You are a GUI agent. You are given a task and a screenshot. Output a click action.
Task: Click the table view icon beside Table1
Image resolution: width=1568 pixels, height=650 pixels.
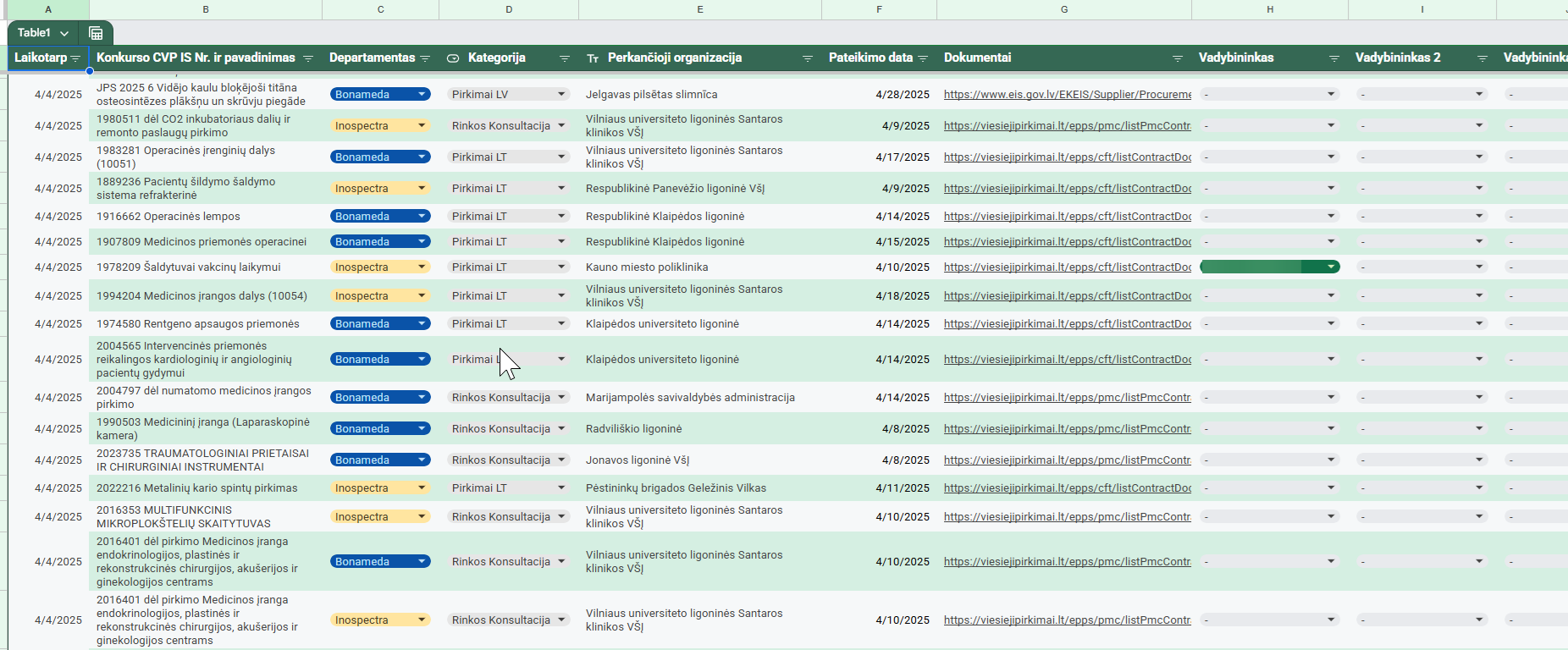pyautogui.click(x=96, y=33)
